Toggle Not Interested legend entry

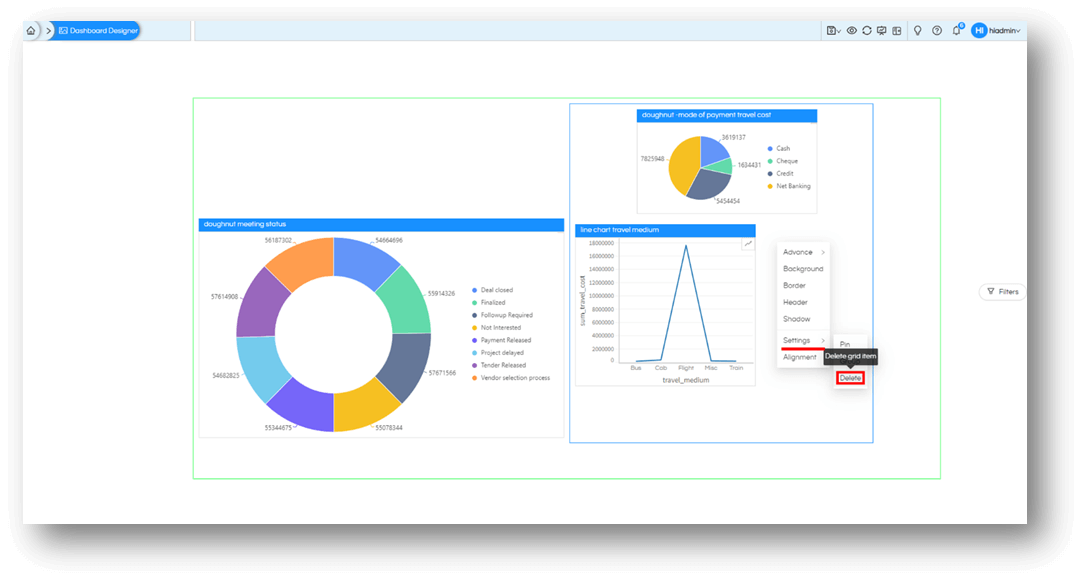tap(496, 328)
